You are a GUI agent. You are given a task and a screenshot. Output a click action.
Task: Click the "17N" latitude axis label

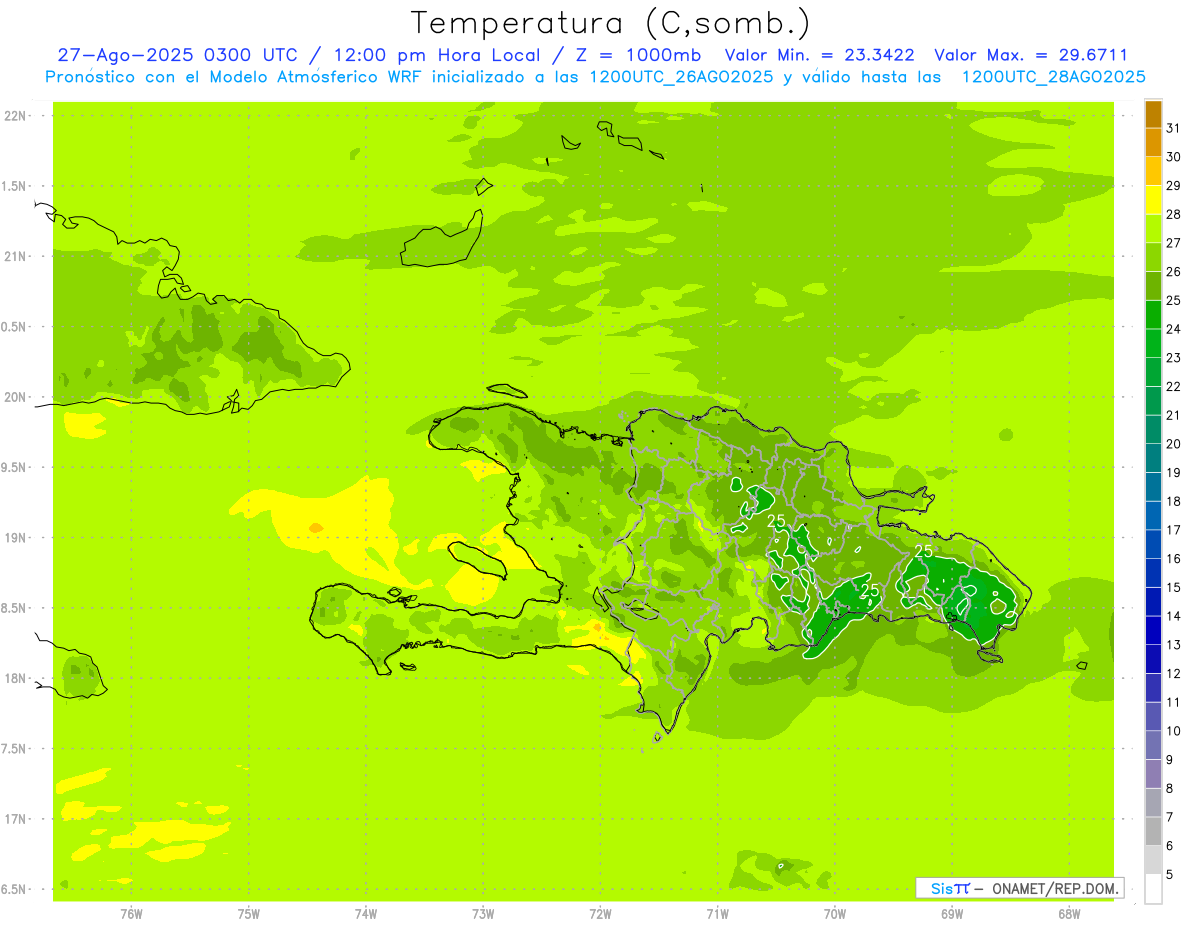tap(16, 819)
